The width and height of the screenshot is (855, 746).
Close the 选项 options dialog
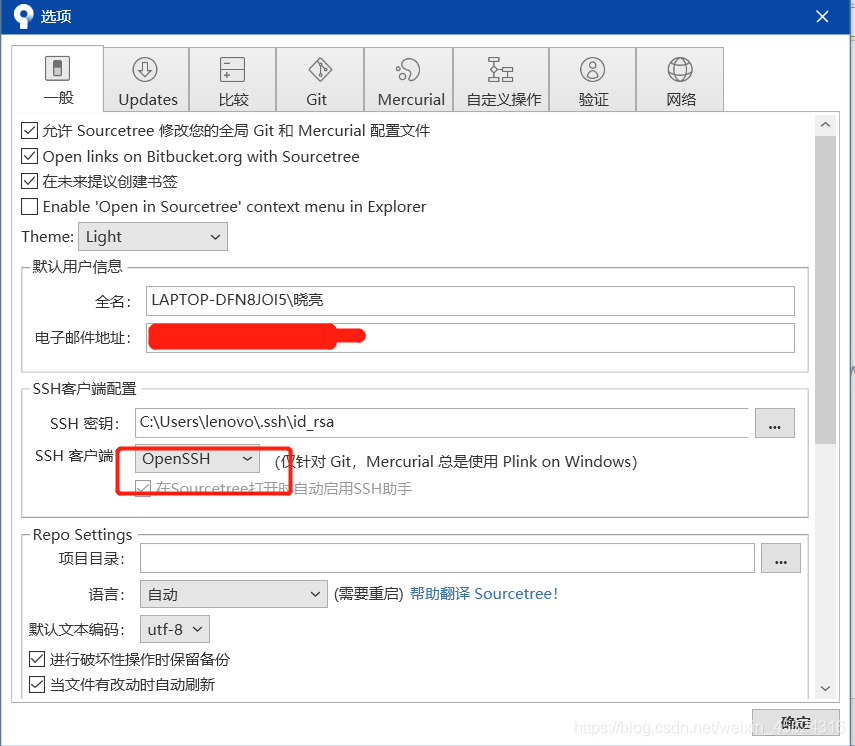tap(822, 17)
